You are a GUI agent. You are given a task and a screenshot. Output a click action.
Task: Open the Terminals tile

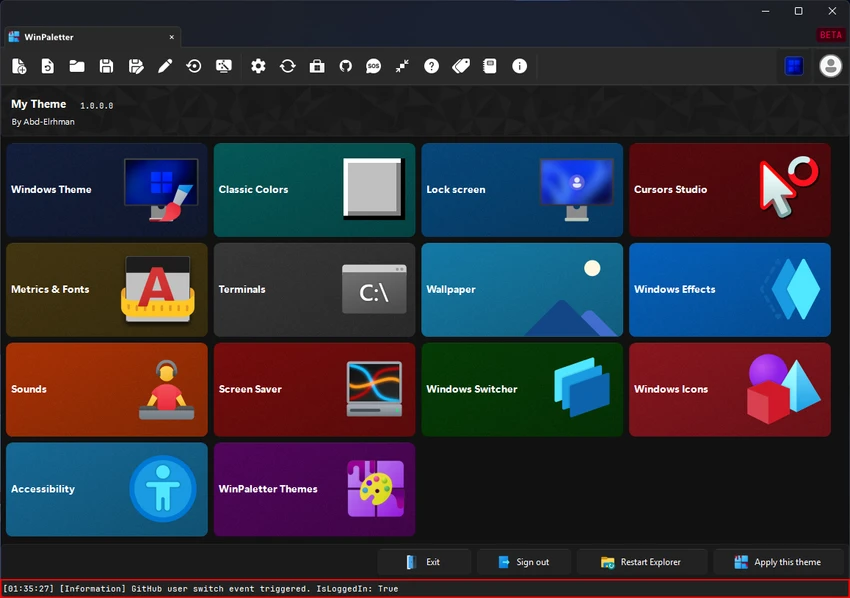(x=314, y=290)
